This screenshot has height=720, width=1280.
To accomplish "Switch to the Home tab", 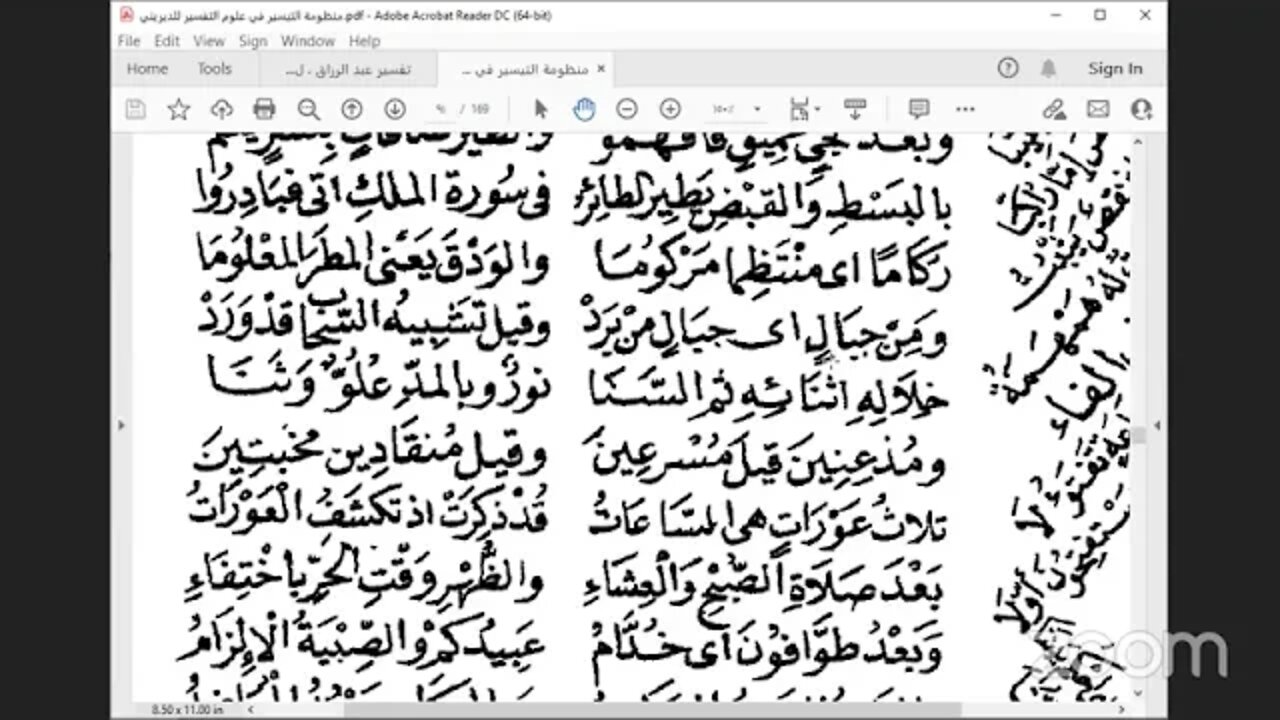I will pyautogui.click(x=147, y=69).
